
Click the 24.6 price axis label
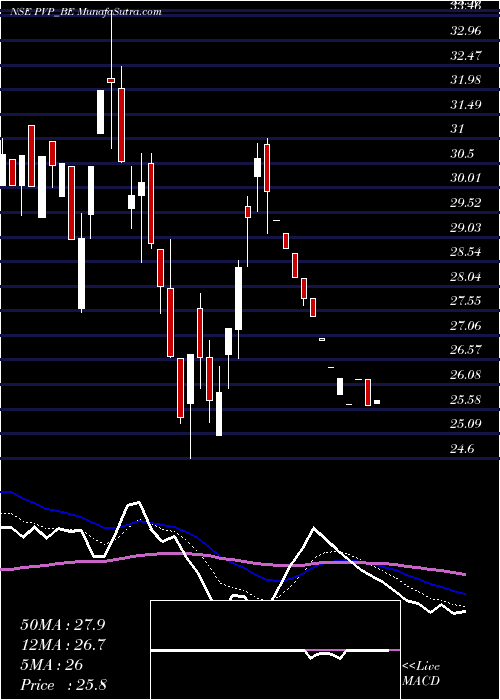pos(462,448)
